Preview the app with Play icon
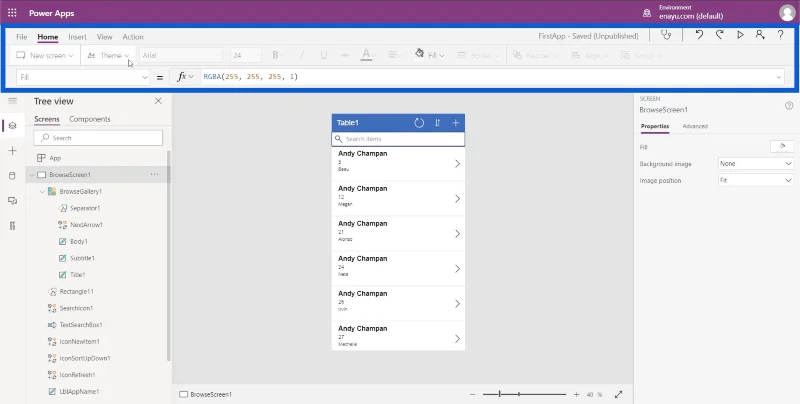Viewport: 800px width, 404px height. click(740, 35)
